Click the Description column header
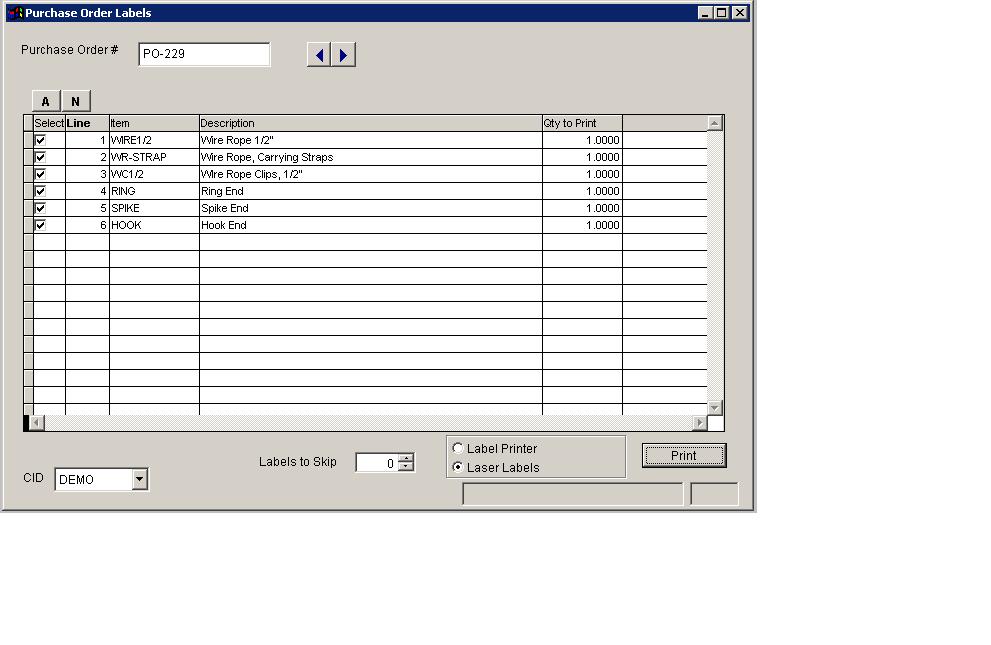Viewport: 991px width, 645px height. (x=370, y=123)
